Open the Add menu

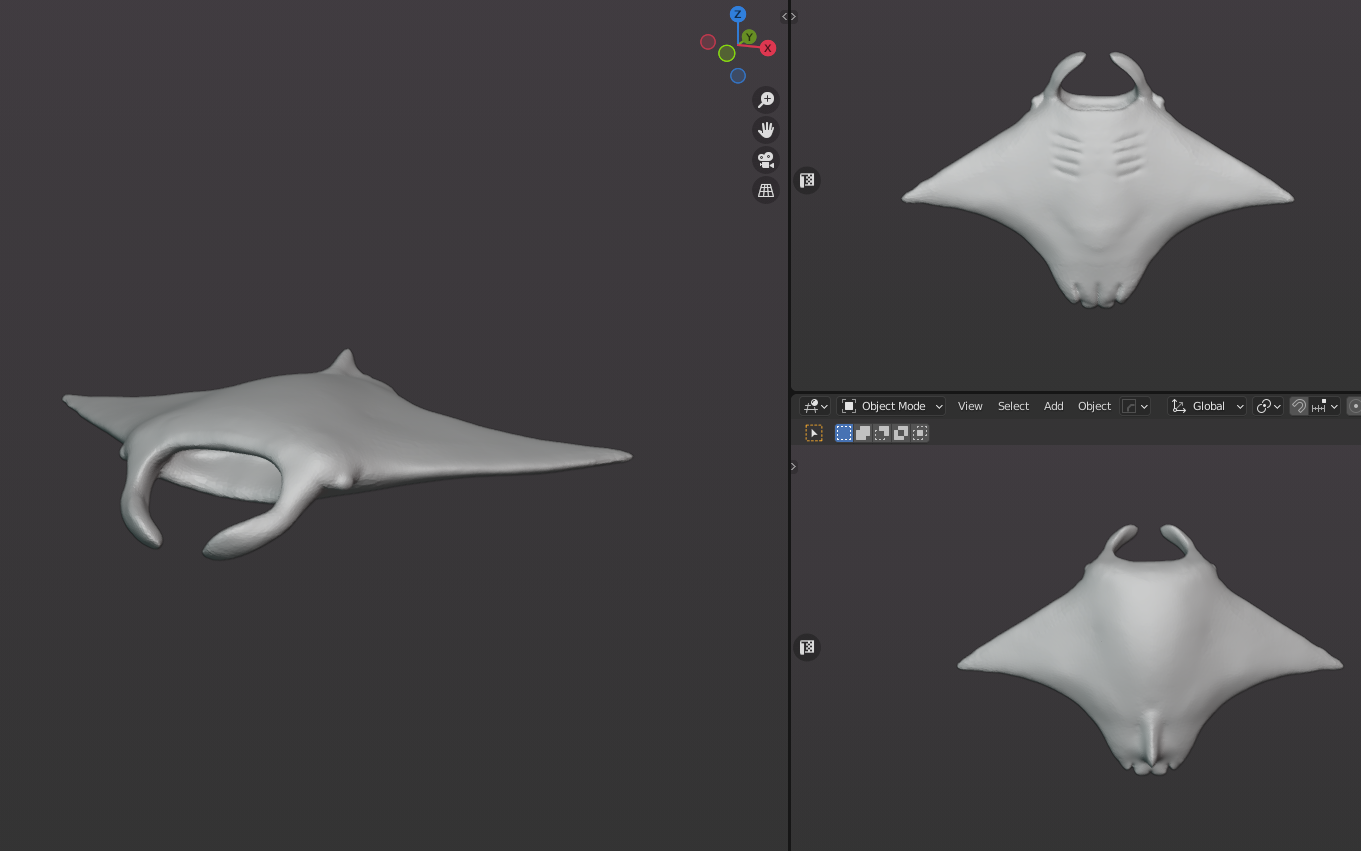click(x=1053, y=406)
